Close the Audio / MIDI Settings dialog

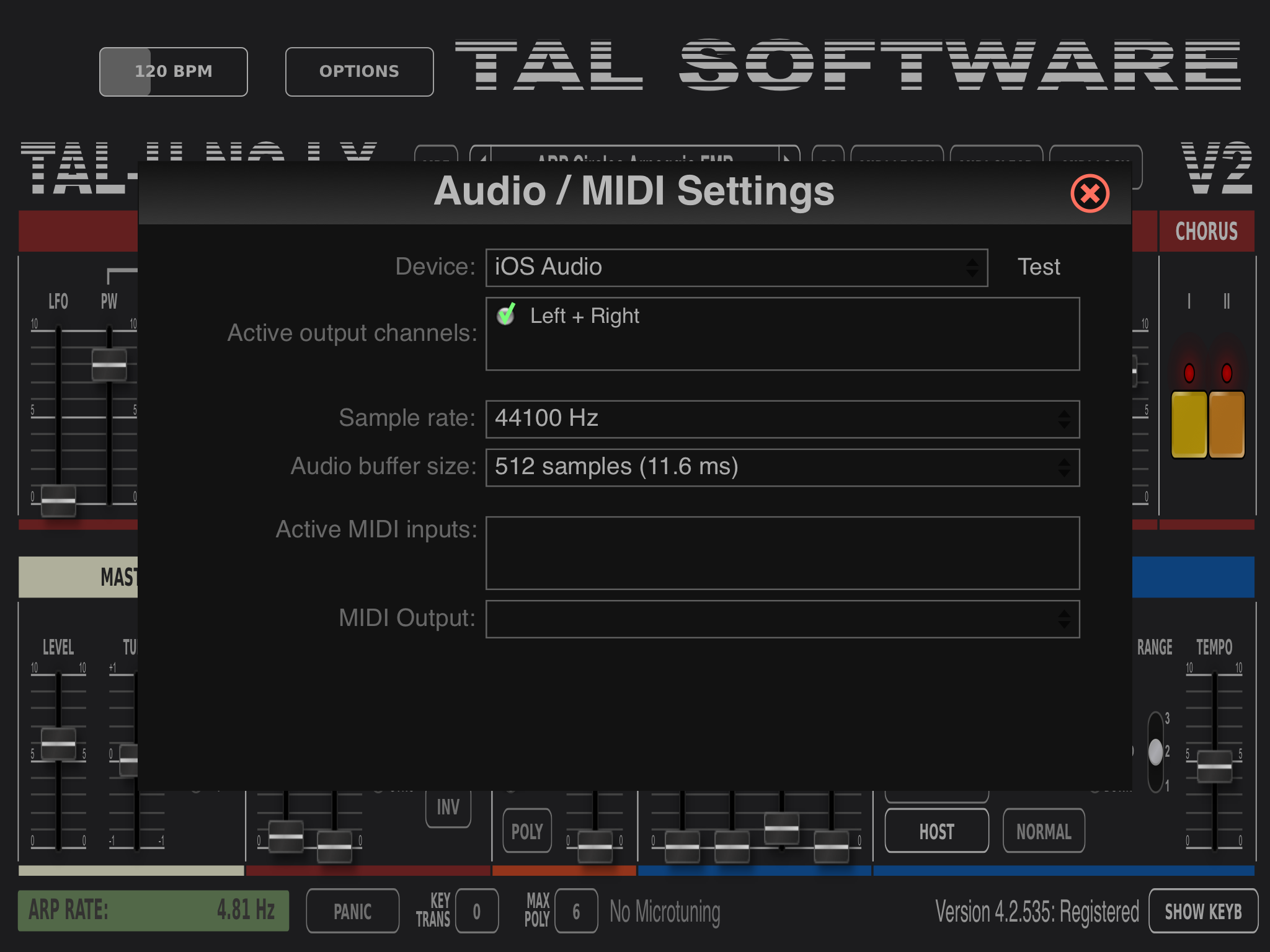1090,194
